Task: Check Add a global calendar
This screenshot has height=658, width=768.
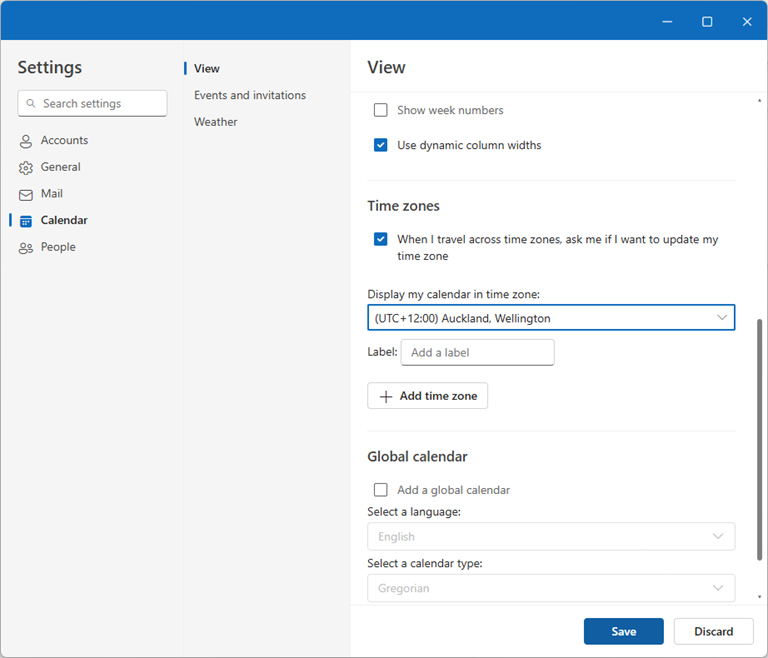Action: pos(381,490)
